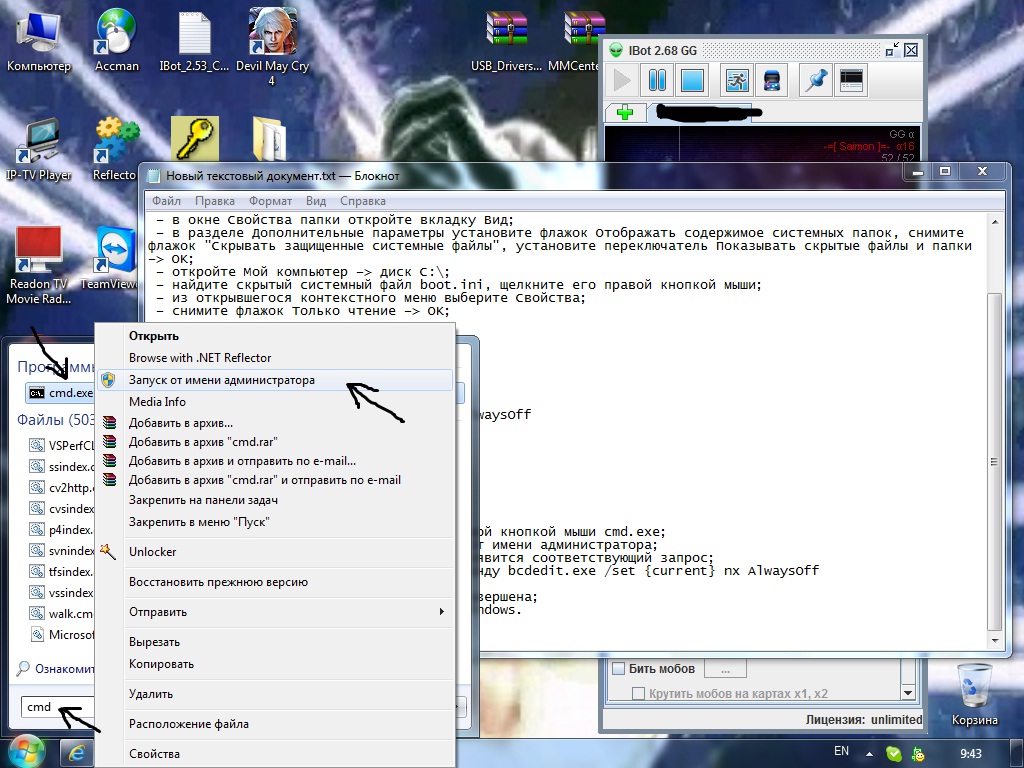Toggle the Бить мобов checkbox
Screen dimensions: 1024x768
point(618,669)
